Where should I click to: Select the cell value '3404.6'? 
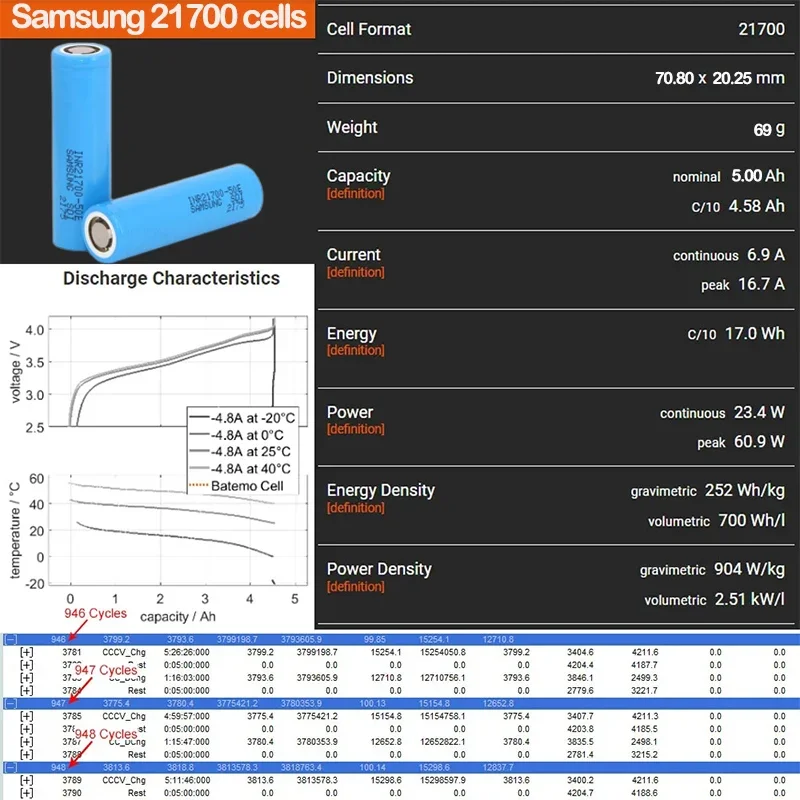[581, 652]
